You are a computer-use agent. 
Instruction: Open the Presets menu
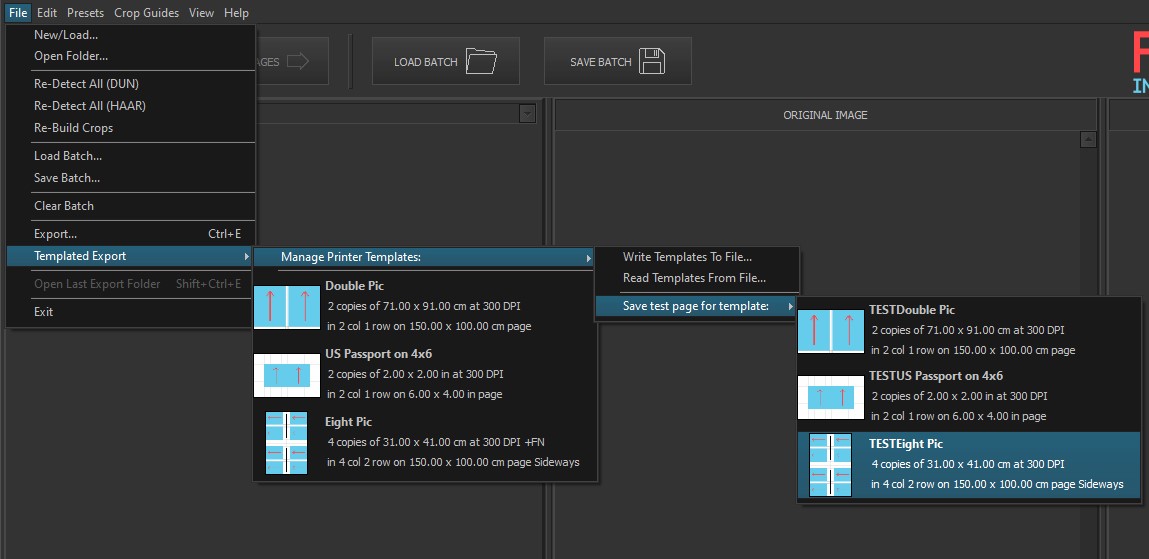[x=85, y=13]
